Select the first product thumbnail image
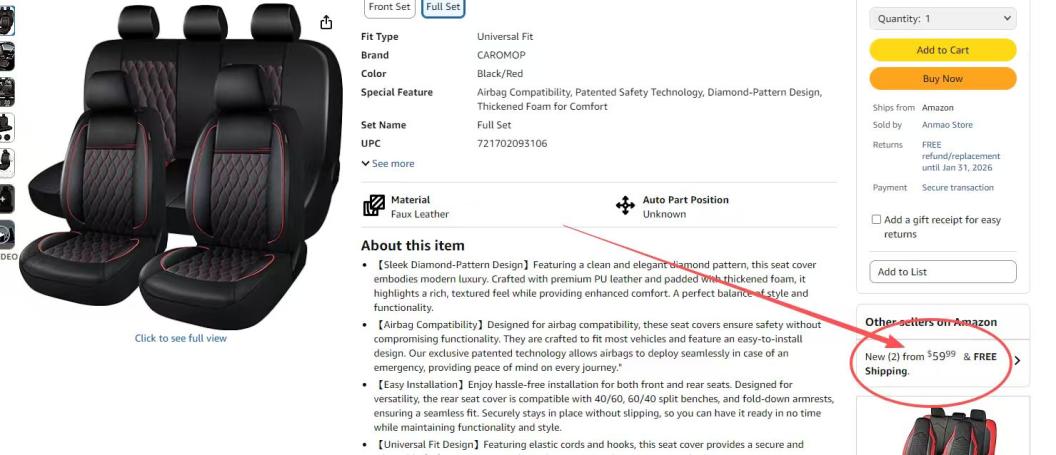The width and height of the screenshot is (1056, 455). click(6, 21)
